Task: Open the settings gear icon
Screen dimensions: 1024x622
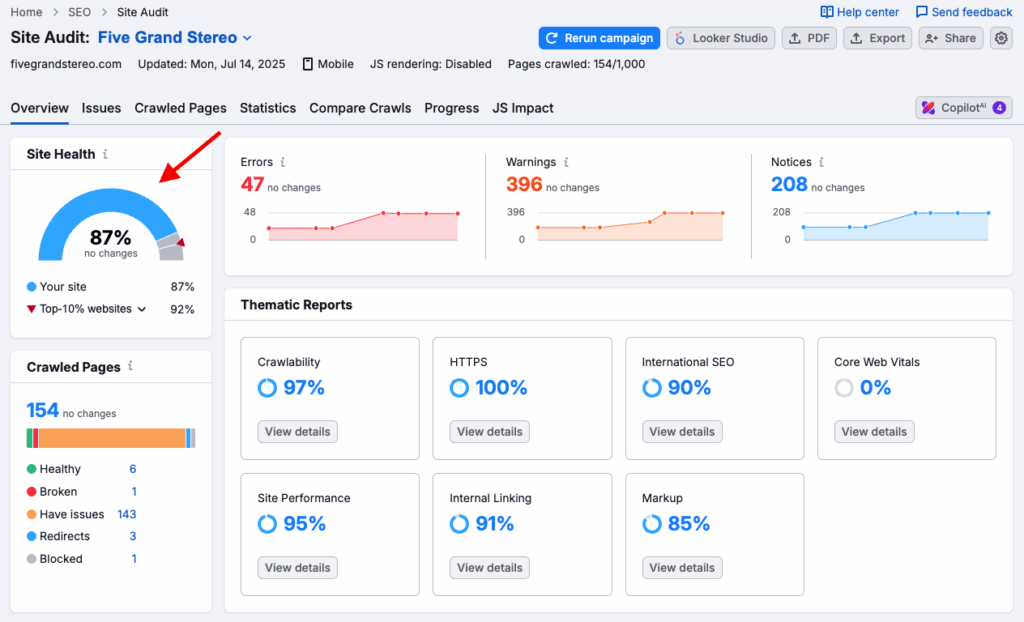Action: click(x=1000, y=38)
